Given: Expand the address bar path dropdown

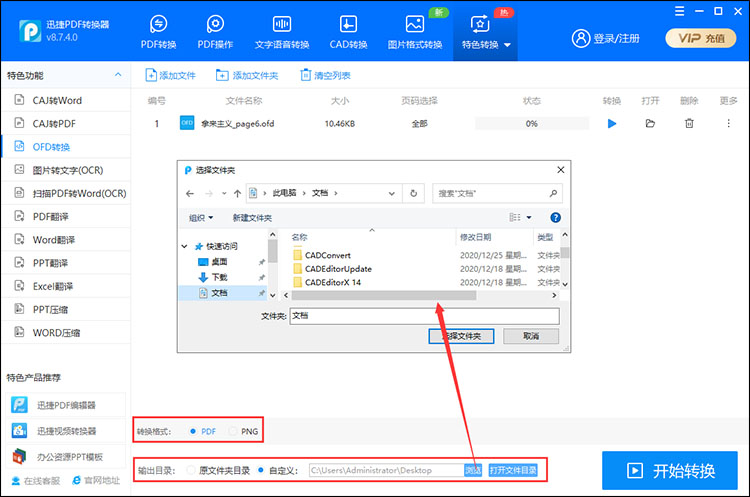Looking at the screenshot, I should pos(392,194).
